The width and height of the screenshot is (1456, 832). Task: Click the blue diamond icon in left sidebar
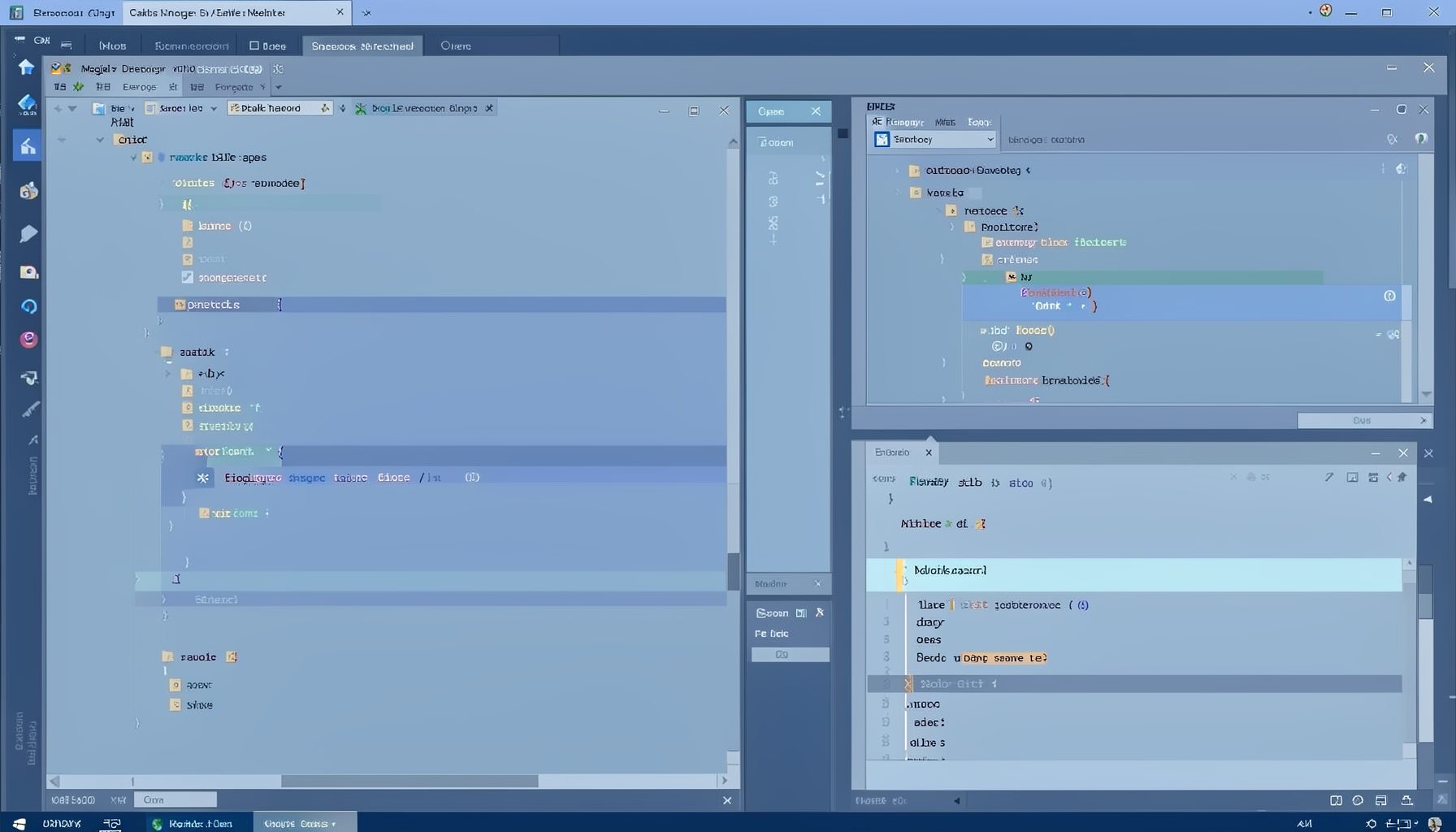coord(27,103)
